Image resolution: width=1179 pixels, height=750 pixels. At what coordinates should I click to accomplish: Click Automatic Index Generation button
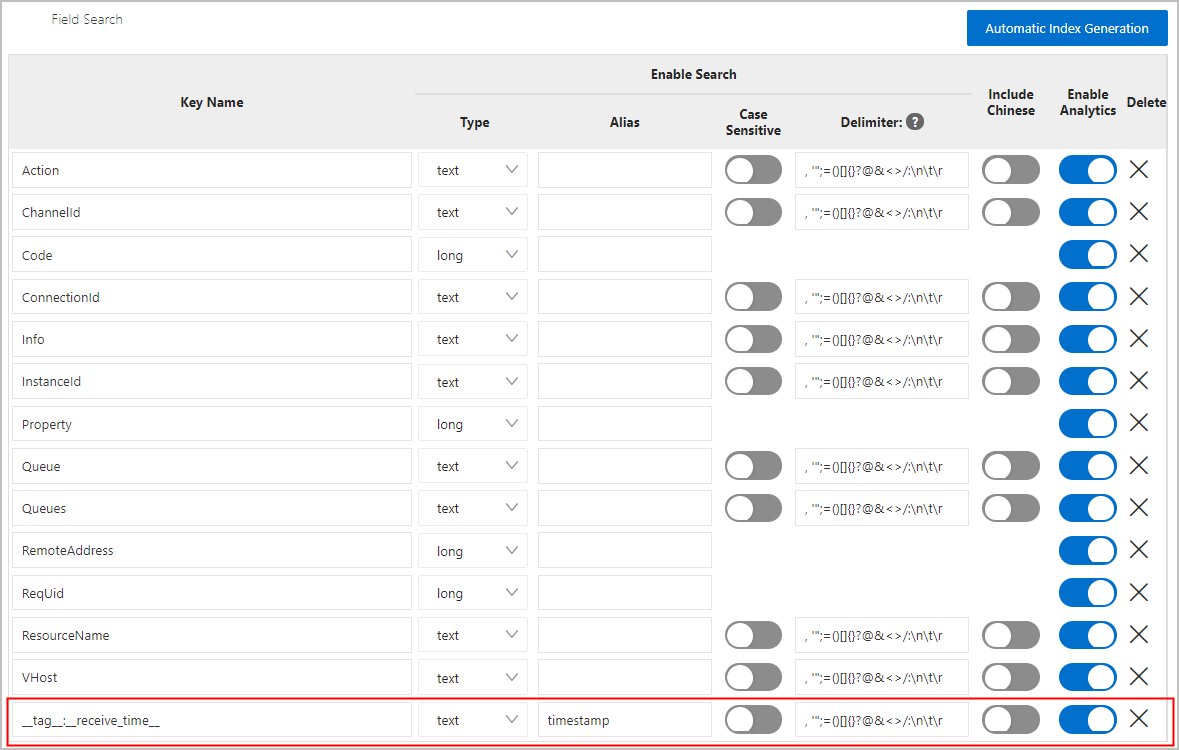(x=1067, y=28)
